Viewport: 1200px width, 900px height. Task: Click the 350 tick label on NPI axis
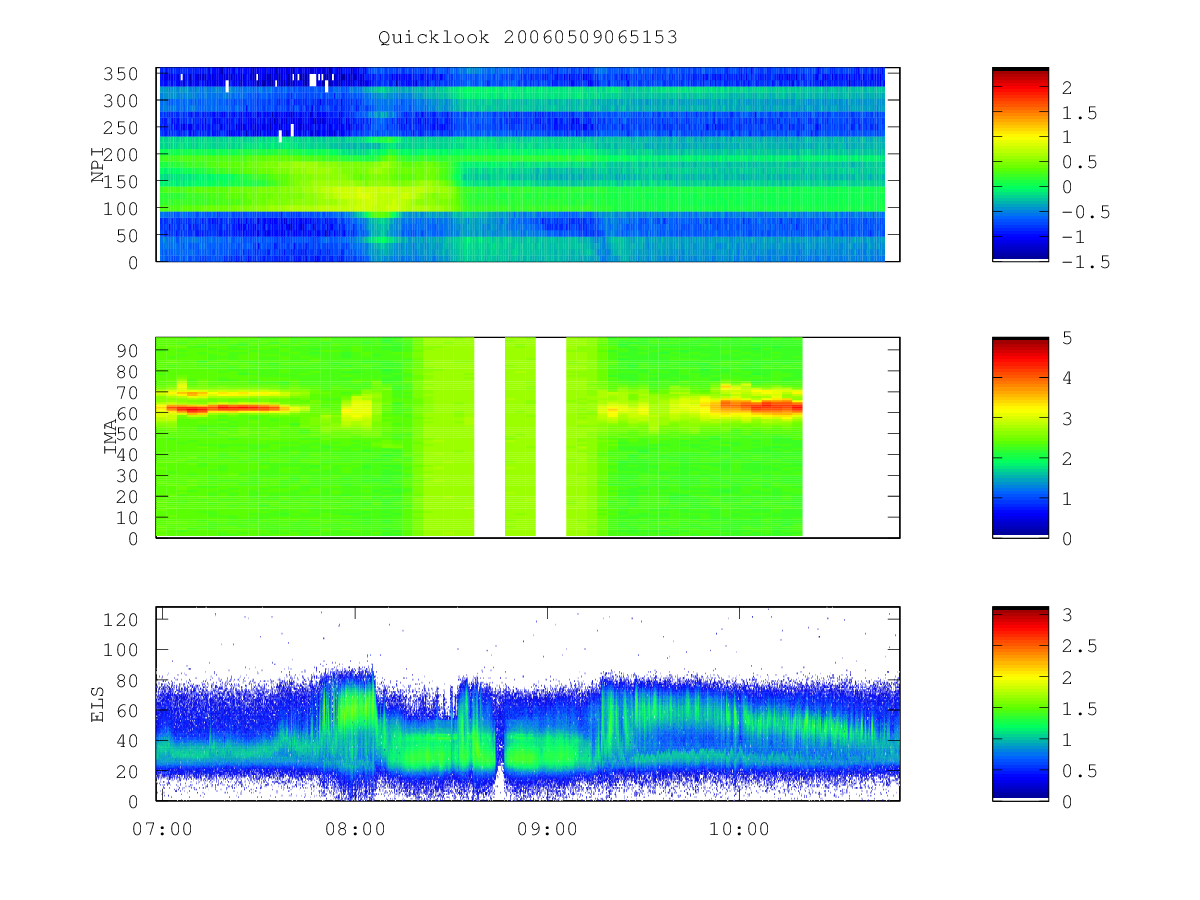(123, 74)
